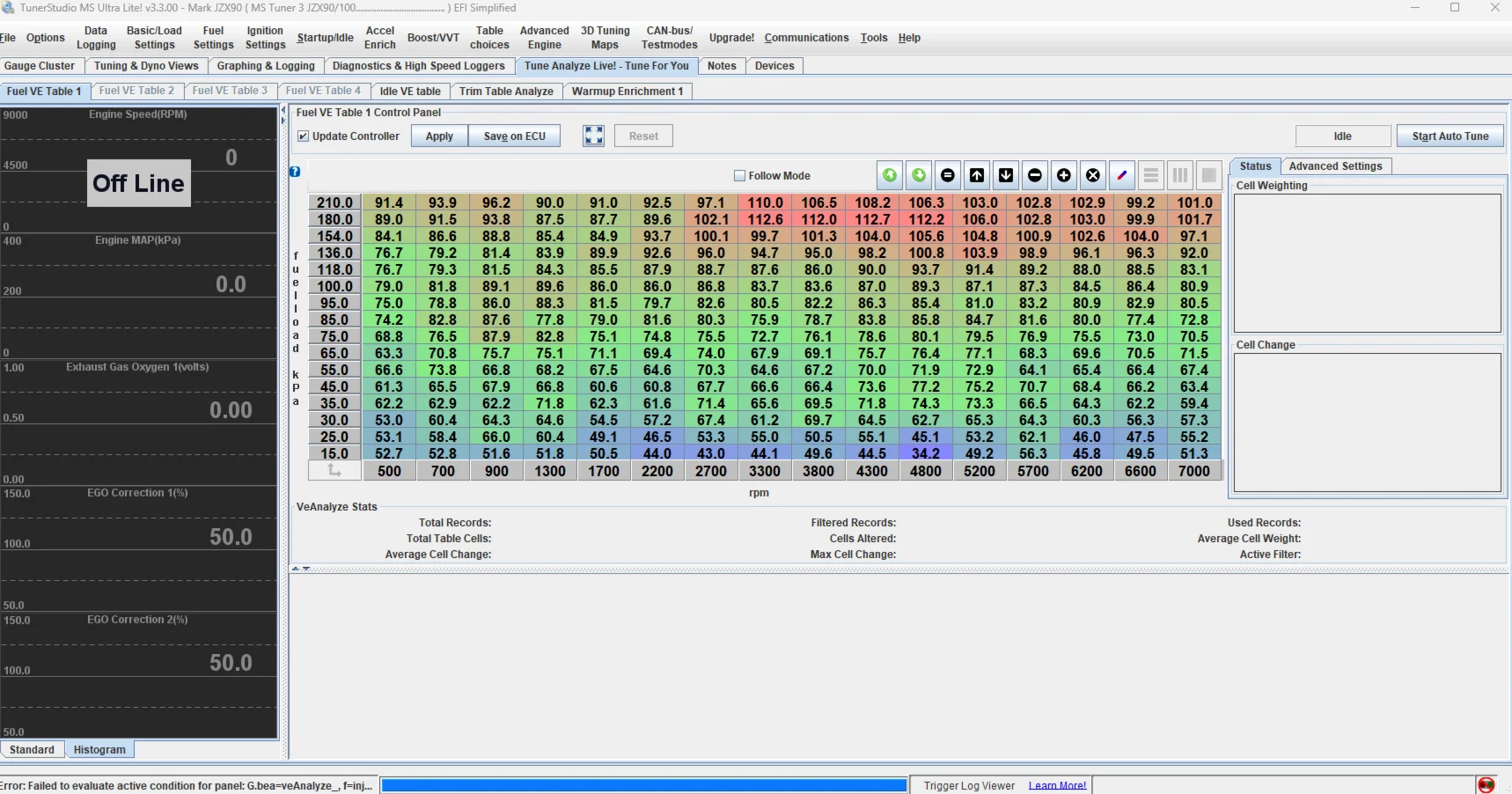Click the blue help question mark icon
This screenshot has height=794, width=1512.
(x=295, y=172)
